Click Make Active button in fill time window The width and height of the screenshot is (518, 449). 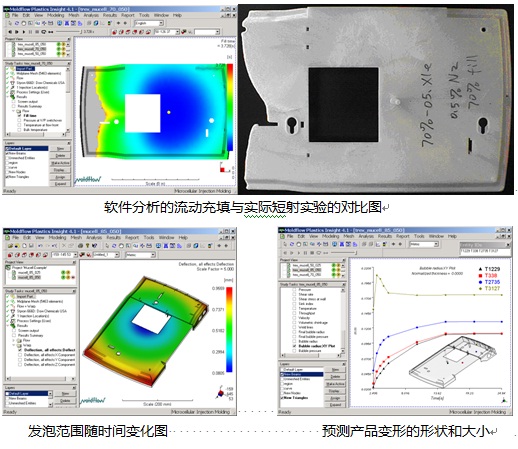pos(60,163)
